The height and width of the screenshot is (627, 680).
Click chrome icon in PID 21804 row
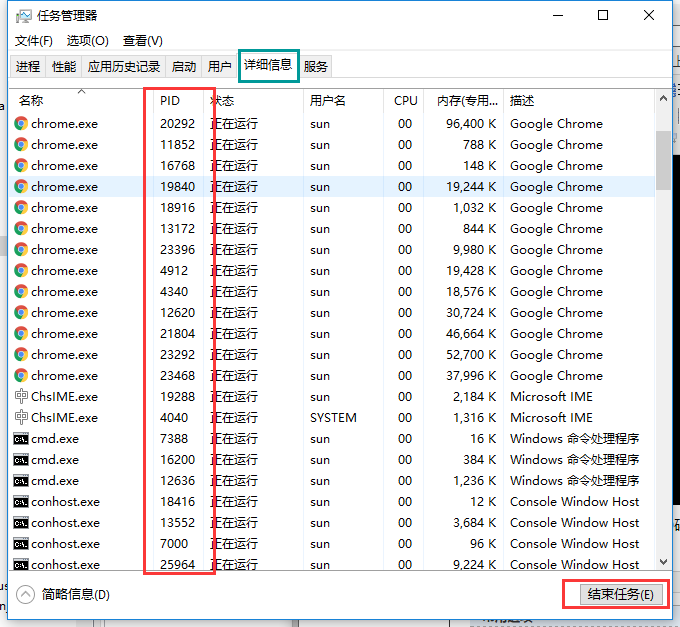pos(21,333)
